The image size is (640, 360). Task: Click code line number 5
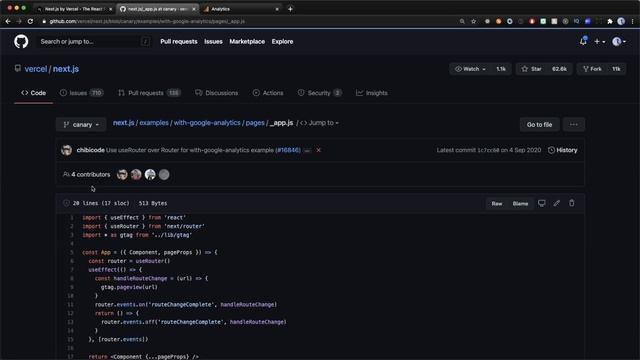(71, 252)
